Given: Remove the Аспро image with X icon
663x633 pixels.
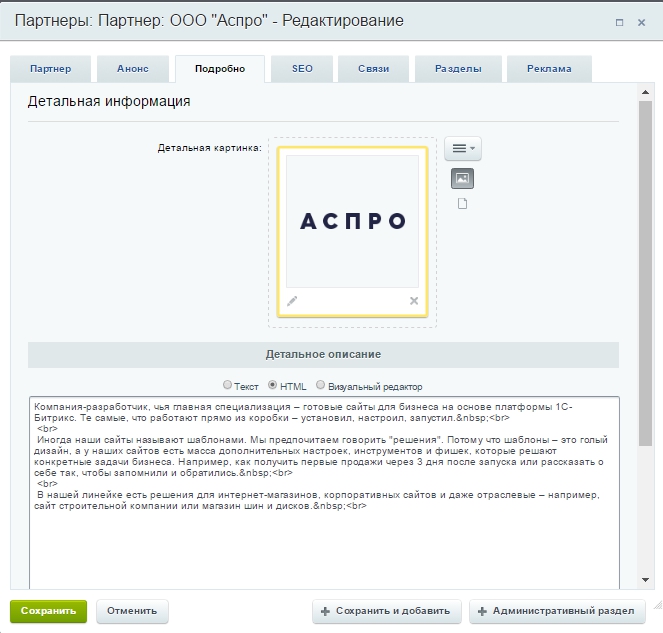Looking at the screenshot, I should point(414,301).
